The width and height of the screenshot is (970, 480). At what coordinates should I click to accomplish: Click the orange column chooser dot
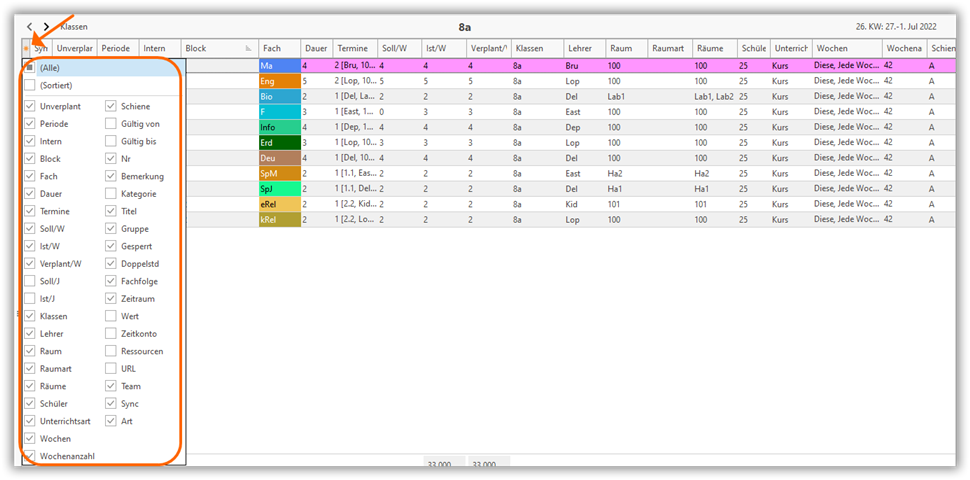point(26,48)
